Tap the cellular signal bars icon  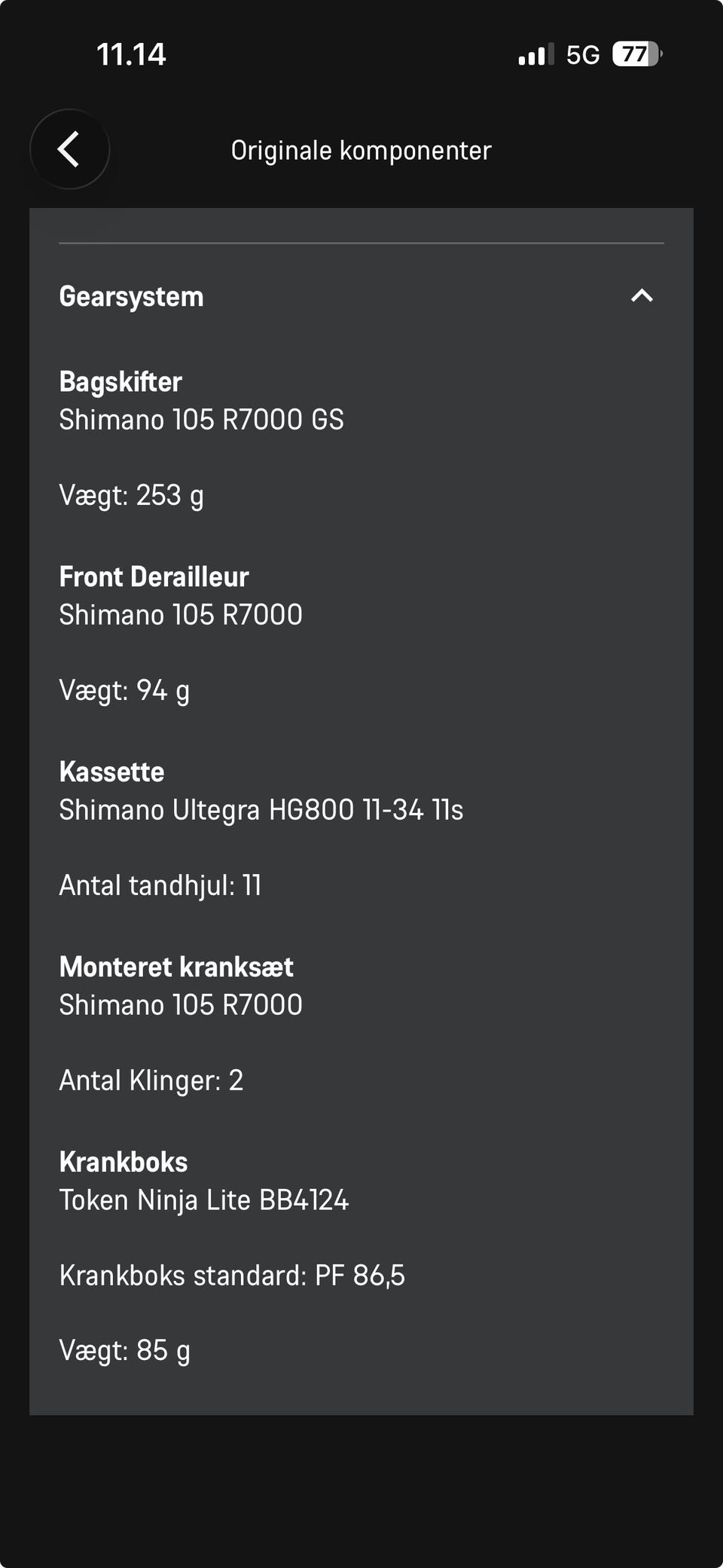pyautogui.click(x=535, y=54)
